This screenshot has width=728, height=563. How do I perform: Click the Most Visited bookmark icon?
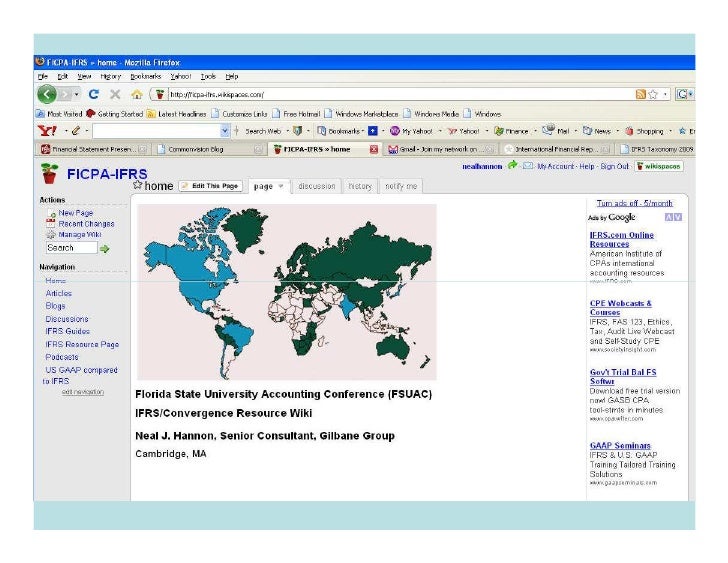coord(40,114)
